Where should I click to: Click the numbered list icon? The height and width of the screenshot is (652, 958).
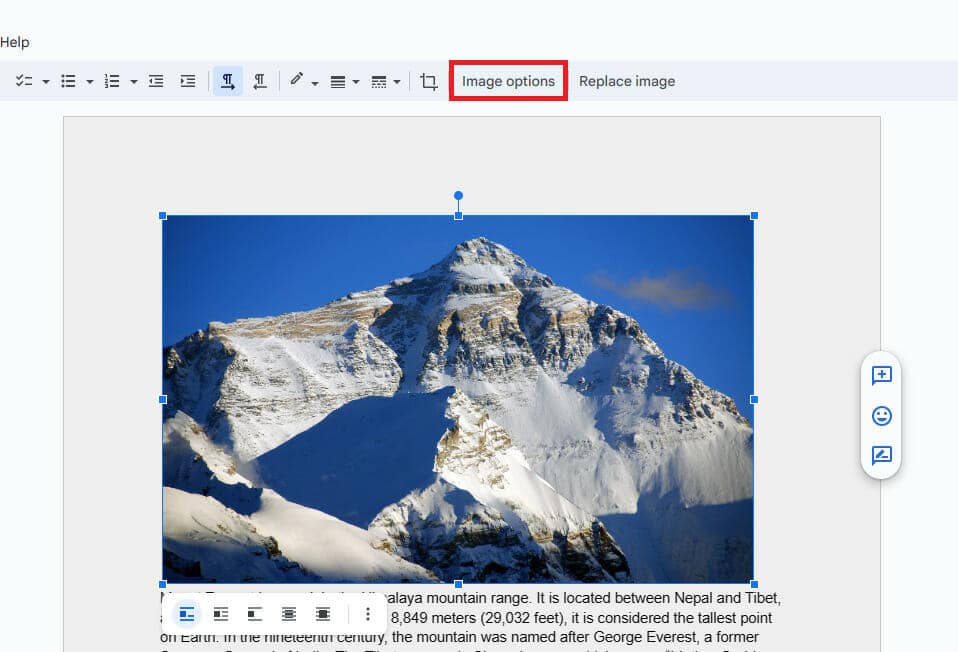112,82
